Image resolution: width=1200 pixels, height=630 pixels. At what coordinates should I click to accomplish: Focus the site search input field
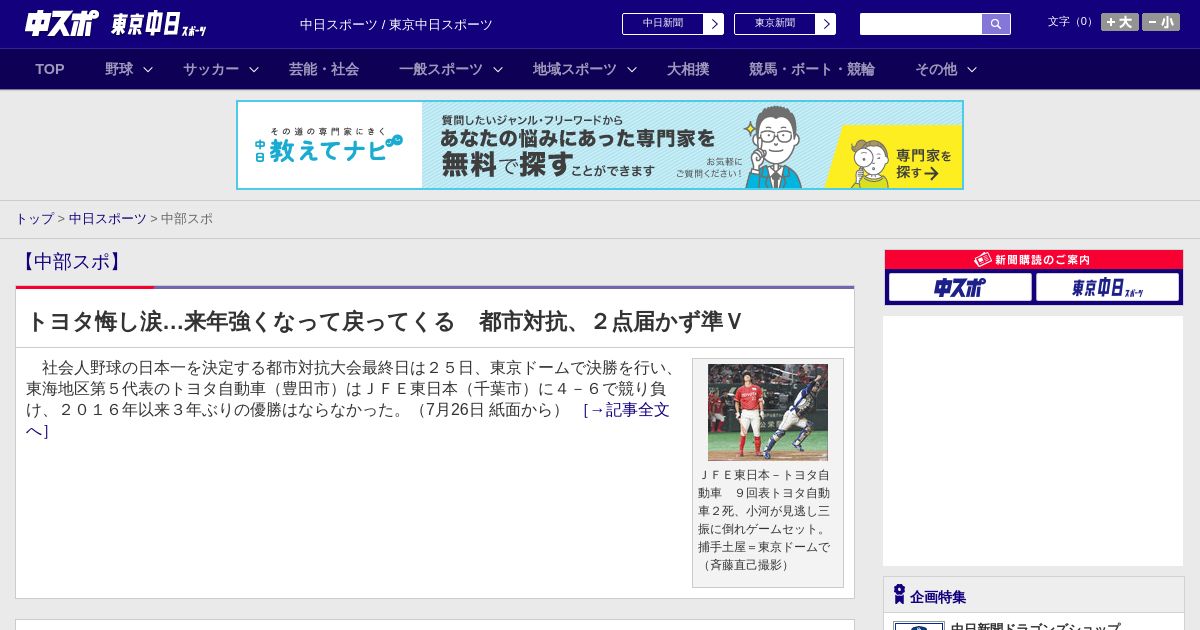click(x=921, y=24)
